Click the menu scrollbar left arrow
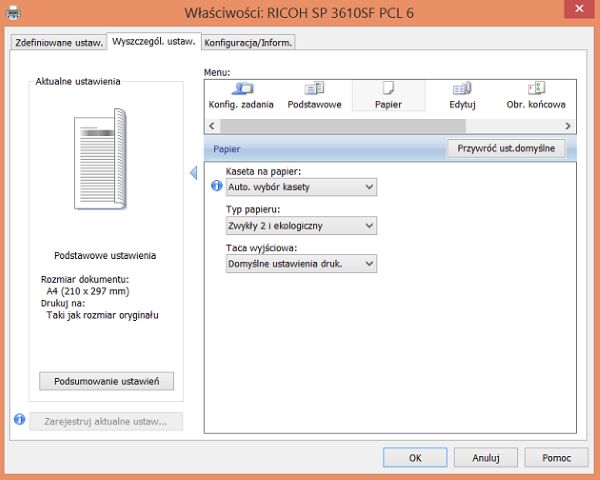Viewport: 600px width, 480px height. pyautogui.click(x=212, y=126)
